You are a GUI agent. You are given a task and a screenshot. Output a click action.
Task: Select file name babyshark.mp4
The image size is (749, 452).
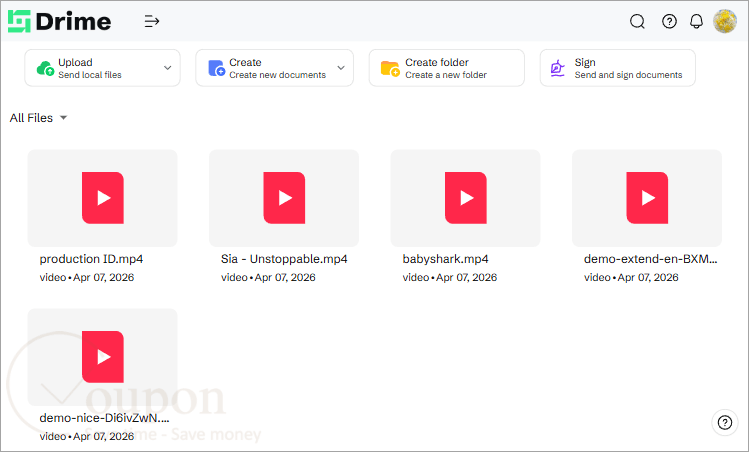tap(445, 259)
